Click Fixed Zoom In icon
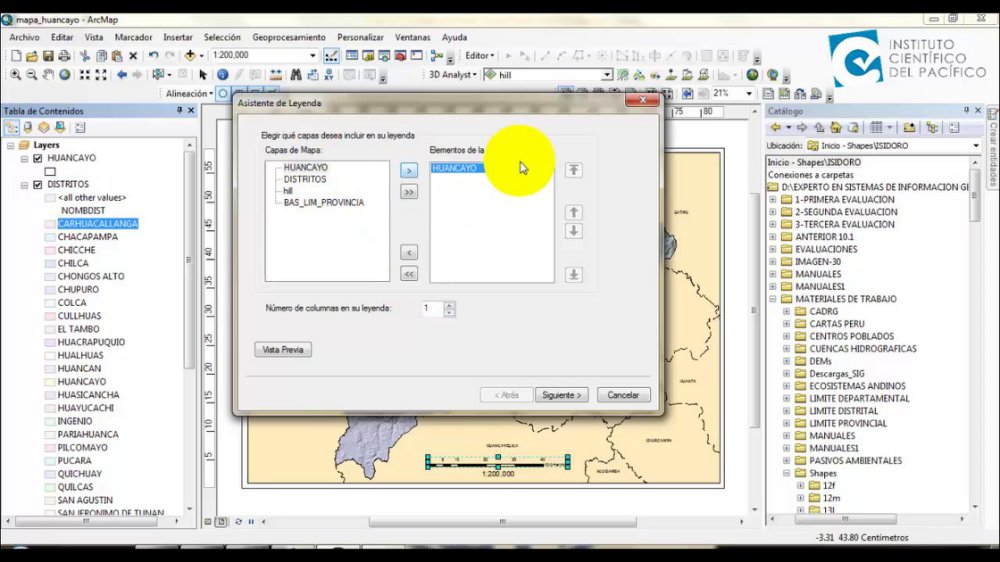 (x=84, y=75)
